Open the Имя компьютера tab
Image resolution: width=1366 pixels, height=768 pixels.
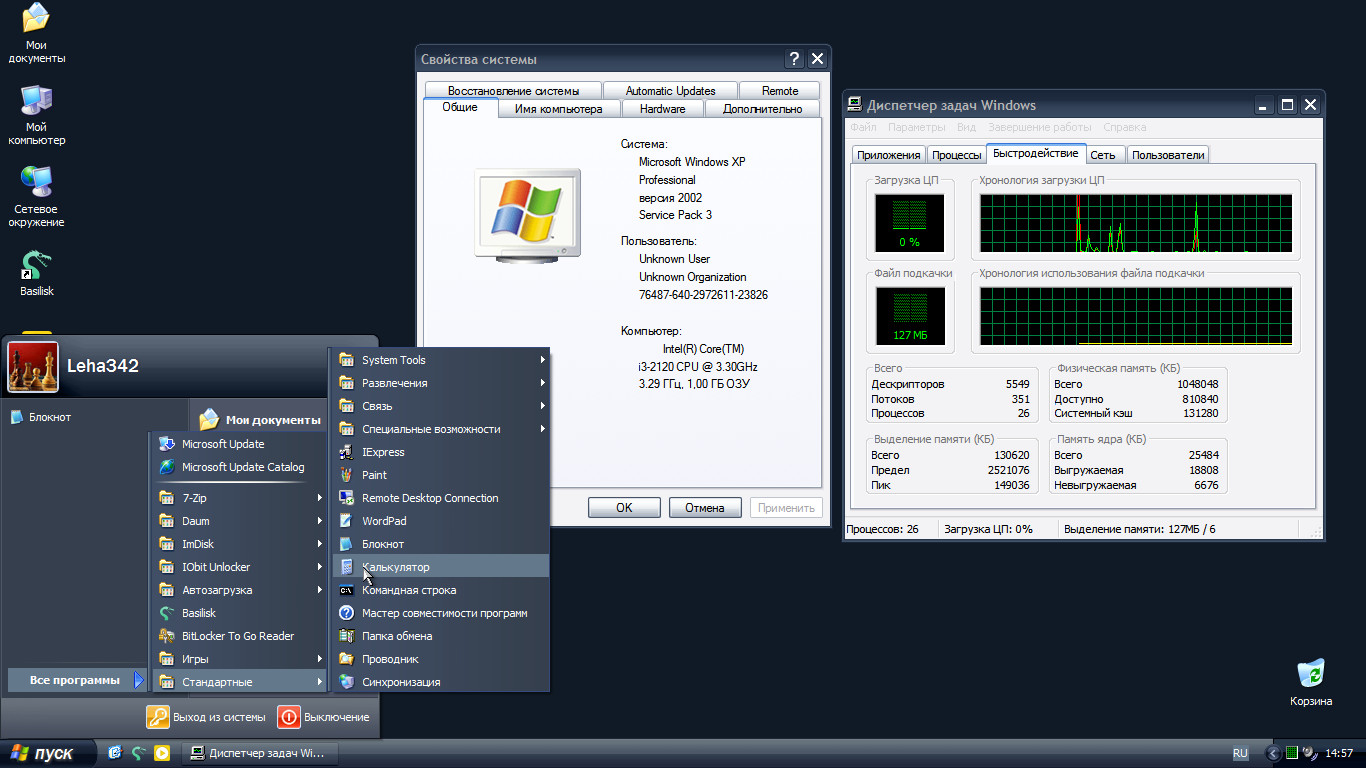coord(558,109)
